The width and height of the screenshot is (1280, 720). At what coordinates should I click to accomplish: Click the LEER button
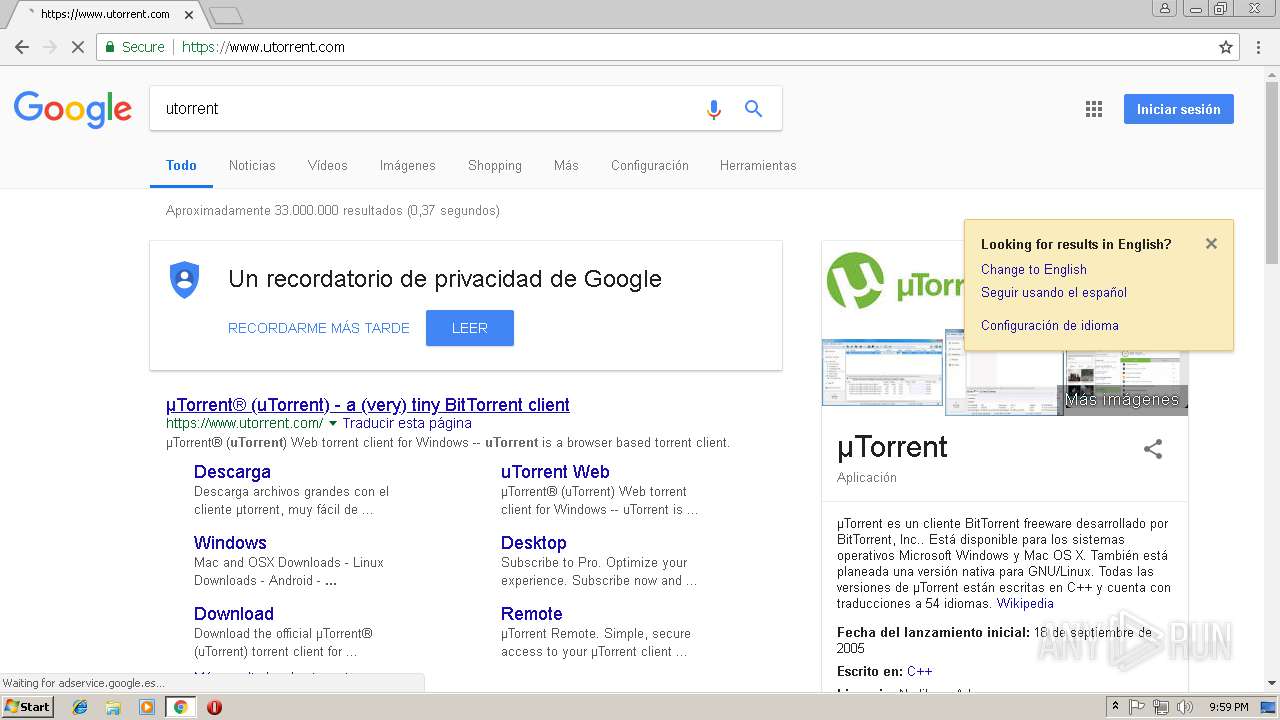click(x=470, y=328)
